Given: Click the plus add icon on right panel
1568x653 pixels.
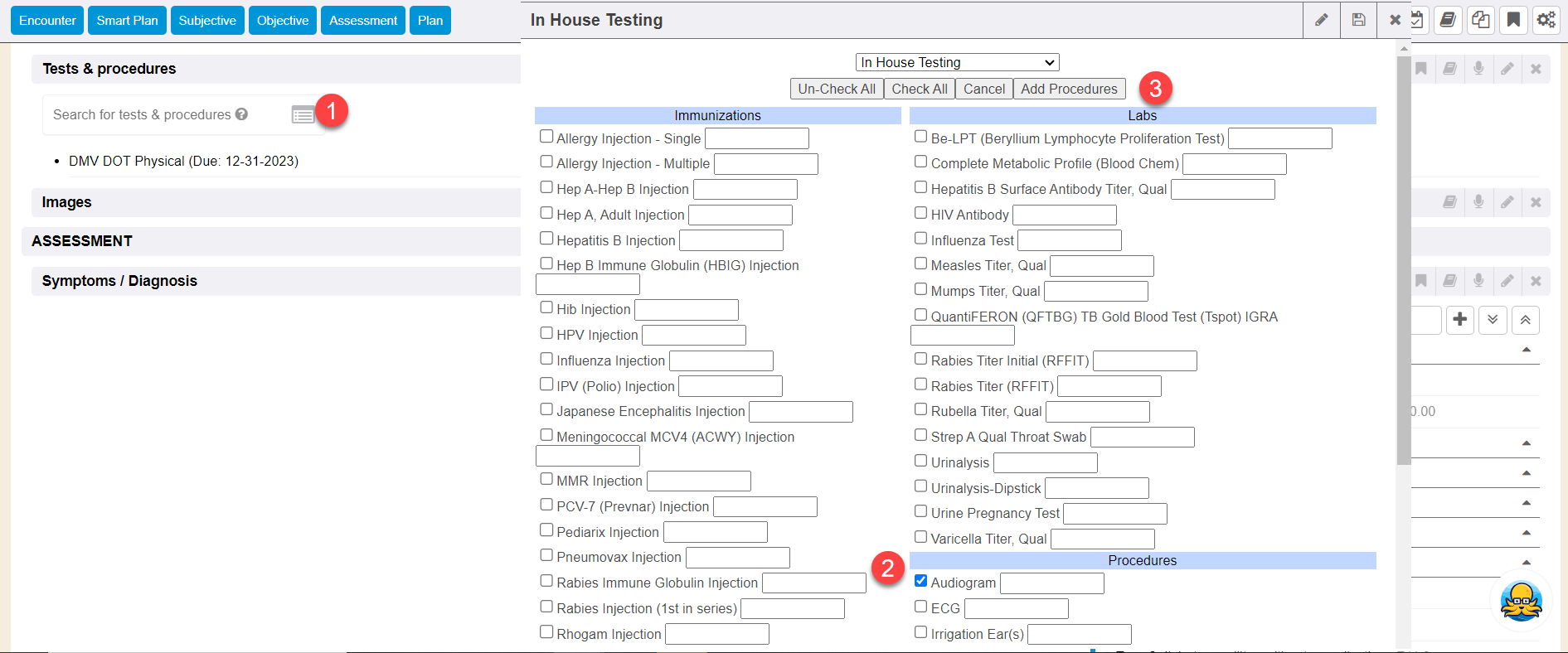Looking at the screenshot, I should 1460,320.
